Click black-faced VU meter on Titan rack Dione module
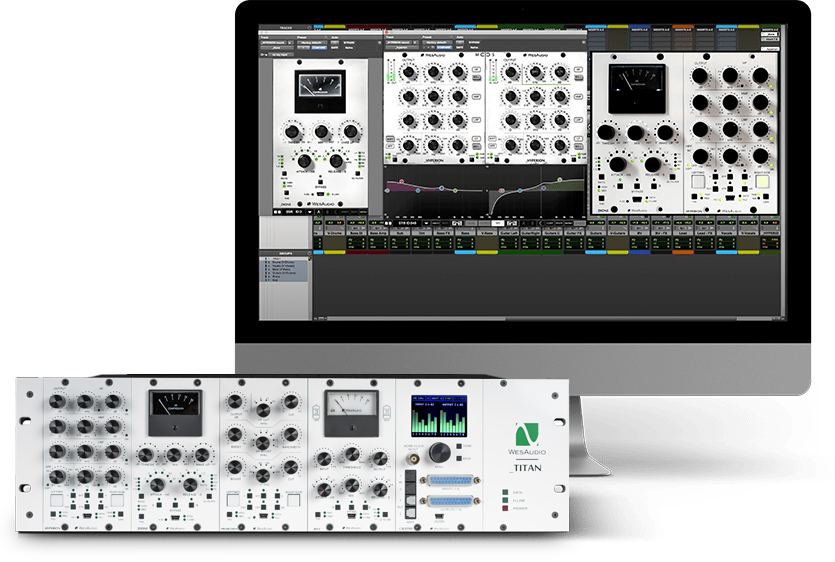835x562 pixels. click(175, 413)
